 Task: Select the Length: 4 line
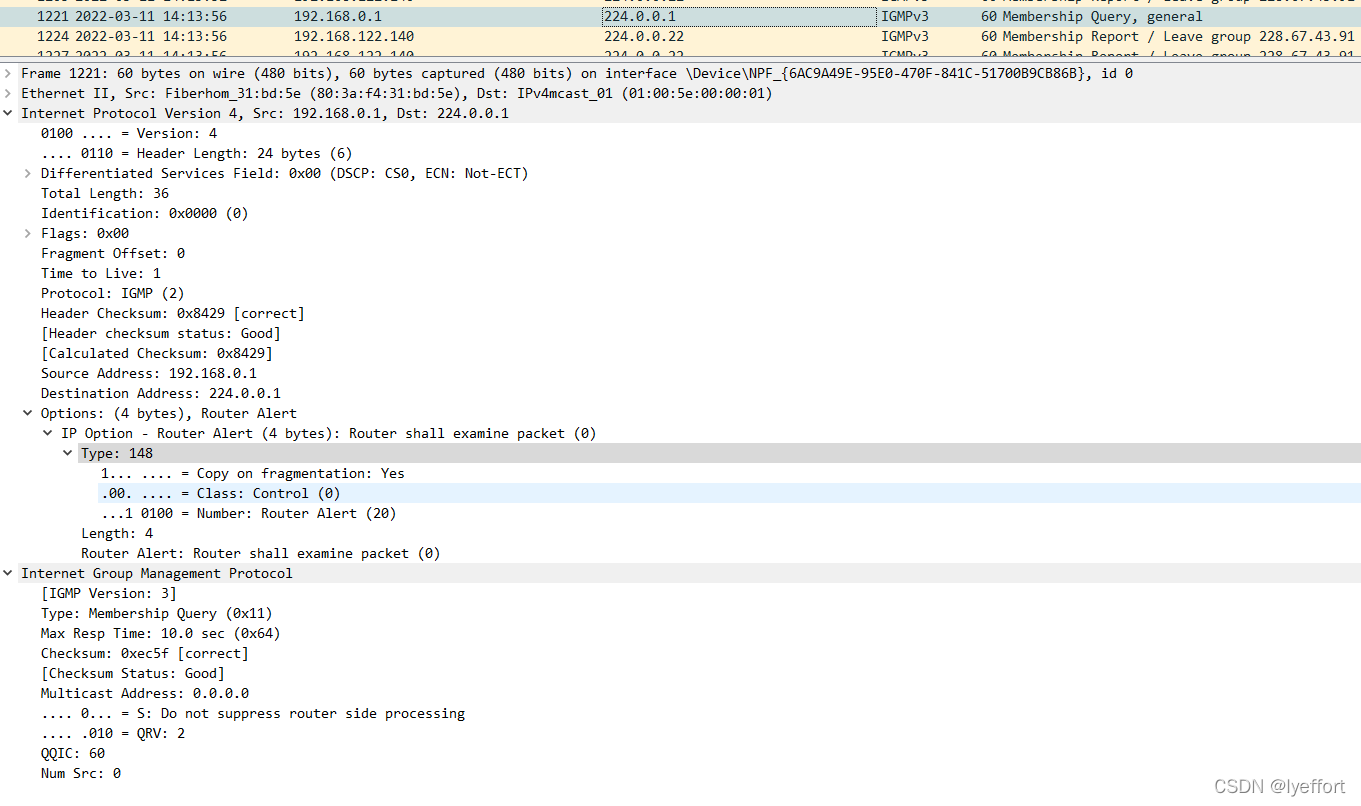[x=117, y=533]
